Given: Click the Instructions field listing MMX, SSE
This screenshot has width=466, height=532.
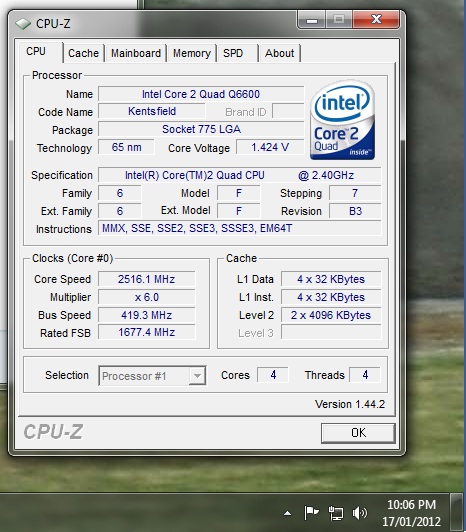Looking at the screenshot, I should pyautogui.click(x=240, y=228).
